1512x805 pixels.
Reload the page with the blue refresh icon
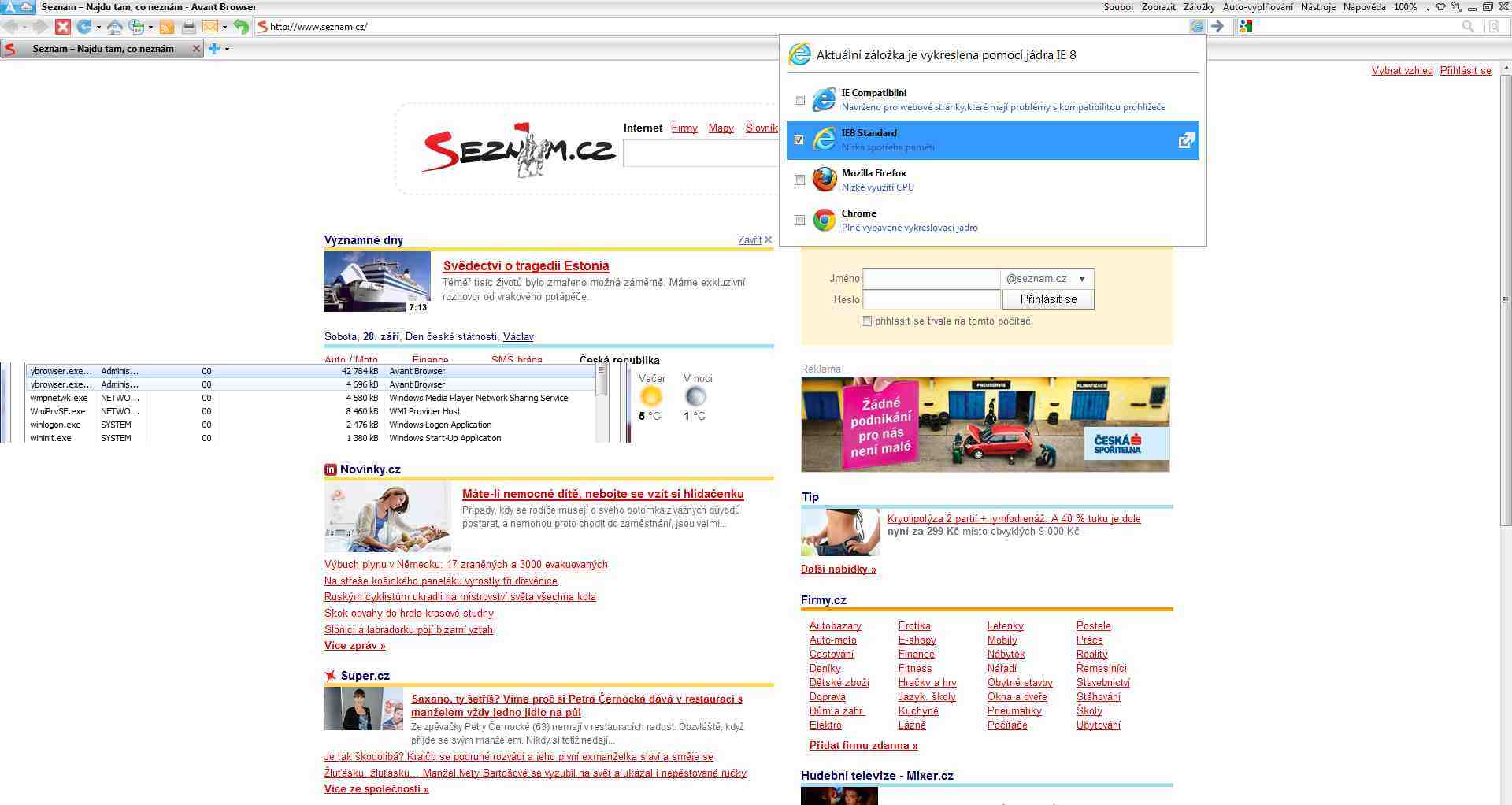[83, 27]
